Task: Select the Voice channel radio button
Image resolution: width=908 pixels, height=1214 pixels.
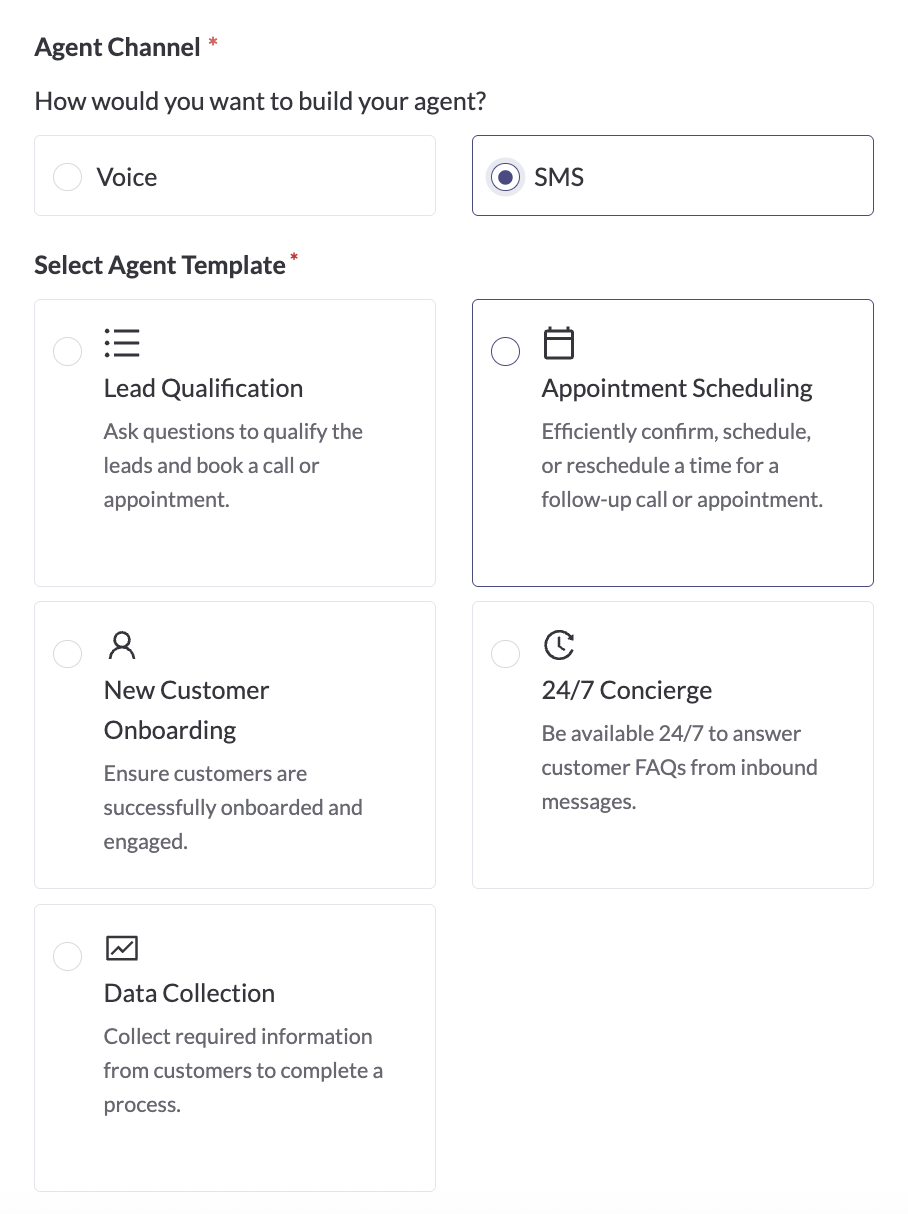Action: pyautogui.click(x=67, y=177)
